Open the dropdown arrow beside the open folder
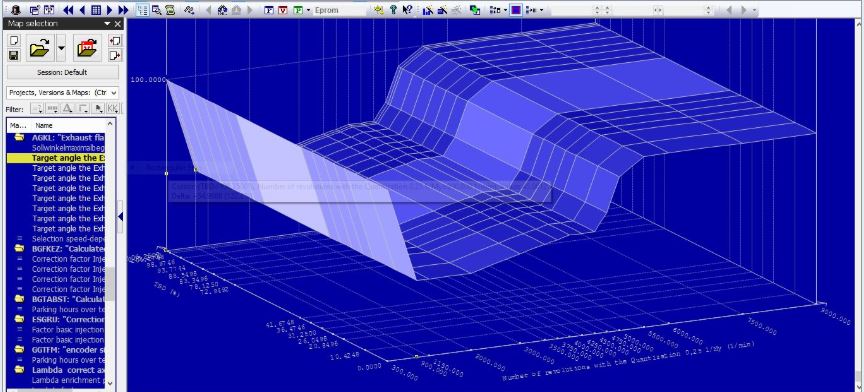 (x=61, y=49)
